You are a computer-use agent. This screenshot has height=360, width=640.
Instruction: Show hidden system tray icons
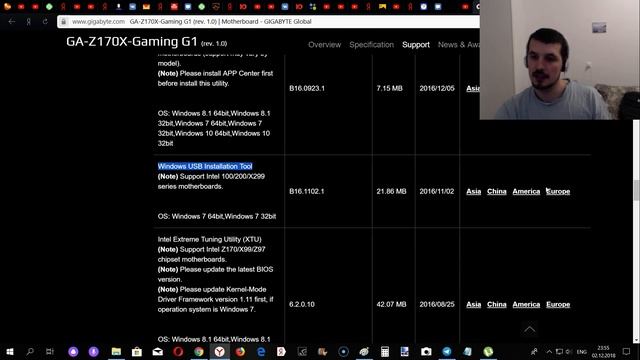coord(549,351)
